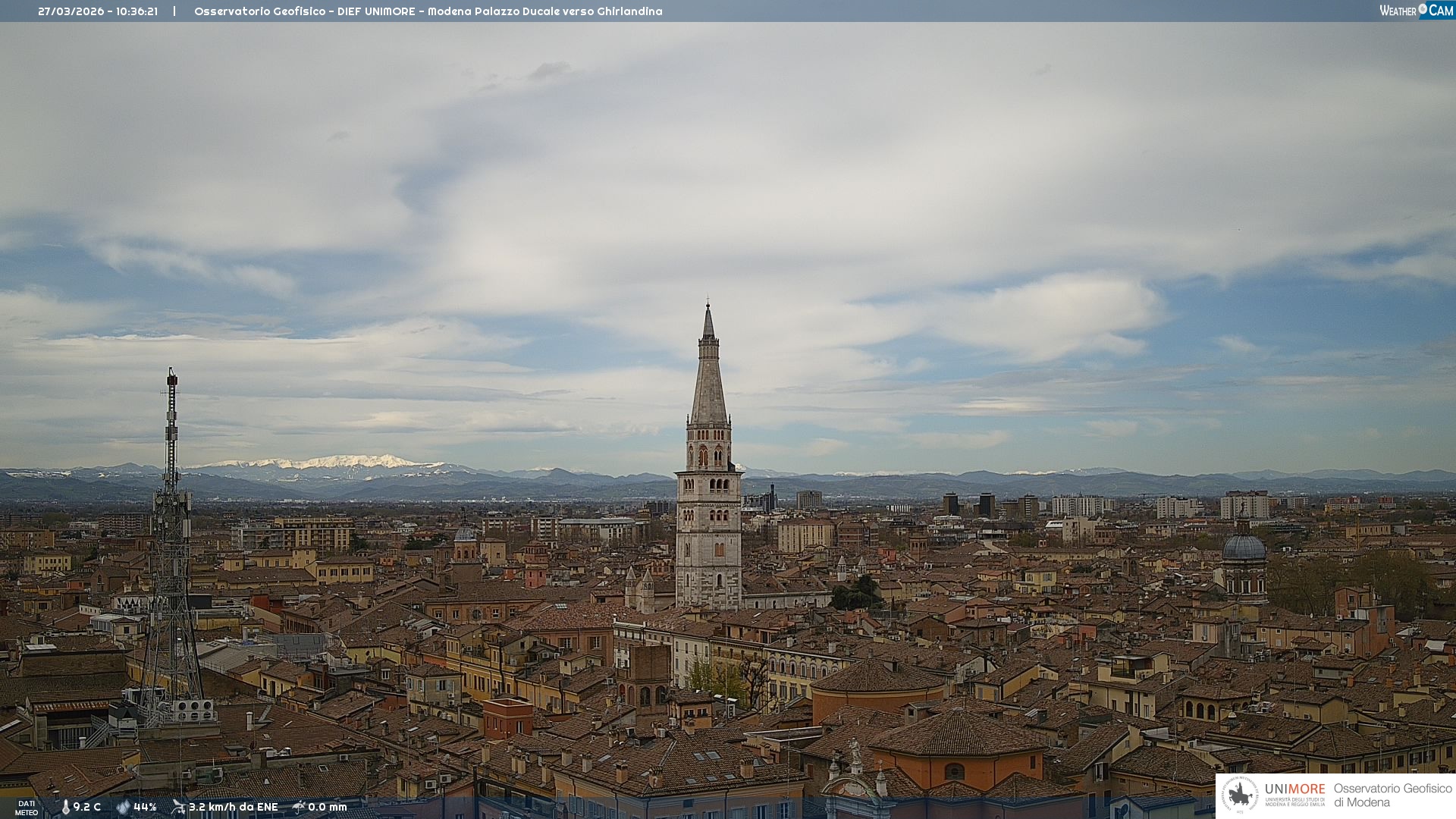The width and height of the screenshot is (1456, 819).
Task: Open the DATI METEO label
Action: tap(27, 808)
